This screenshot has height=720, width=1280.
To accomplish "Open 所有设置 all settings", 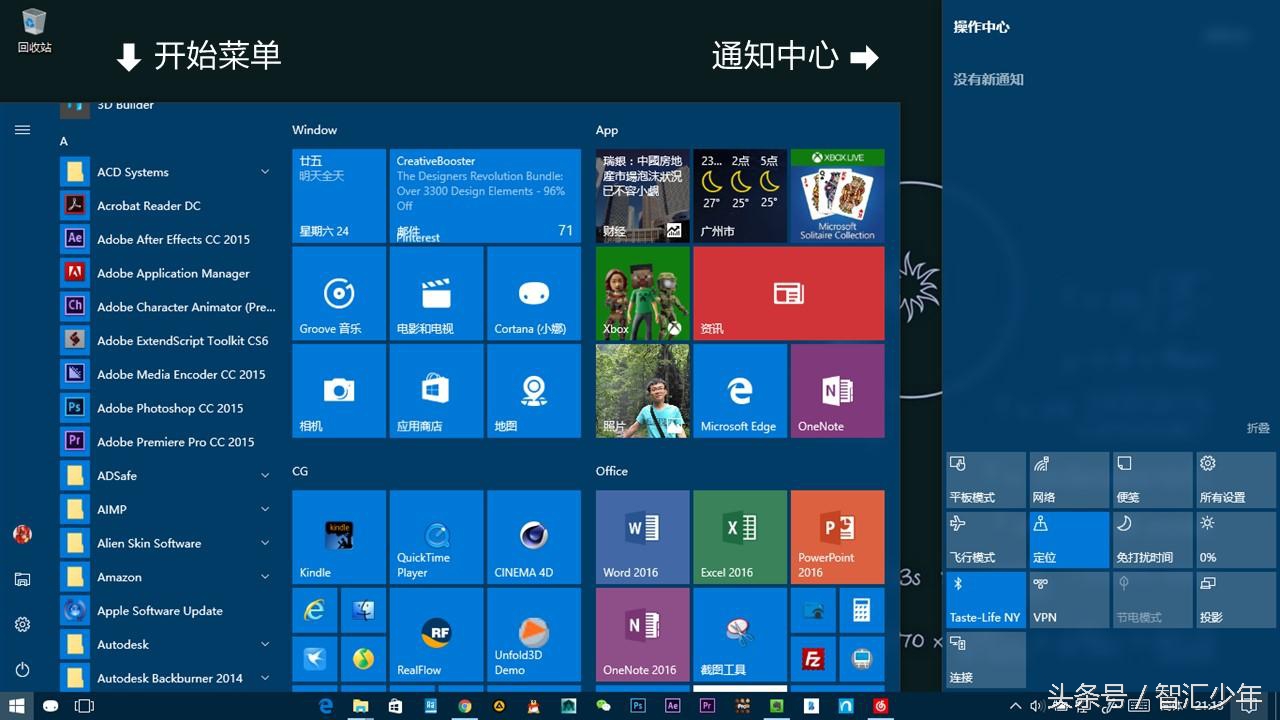I will coord(1236,480).
